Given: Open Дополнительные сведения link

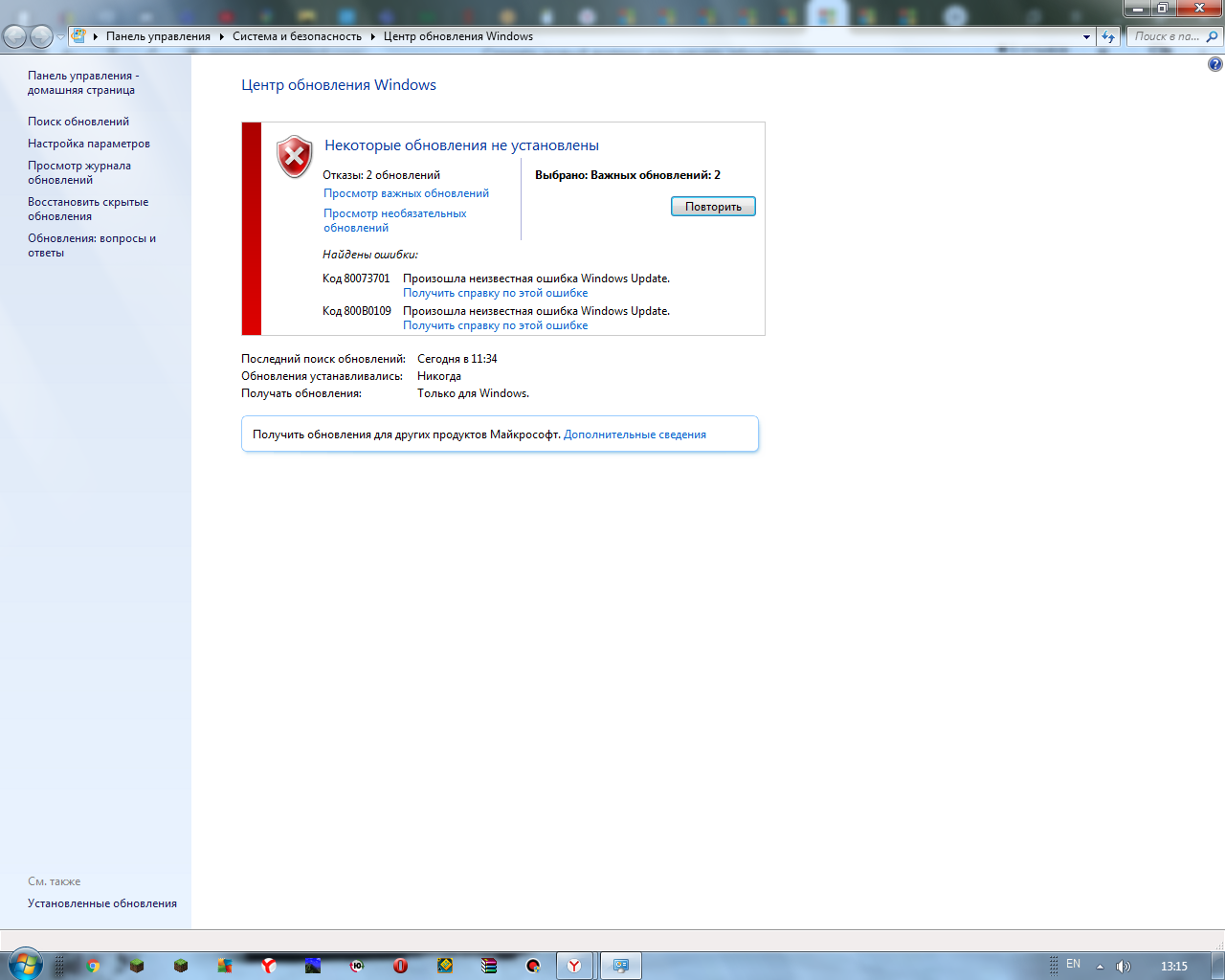Looking at the screenshot, I should tap(635, 434).
